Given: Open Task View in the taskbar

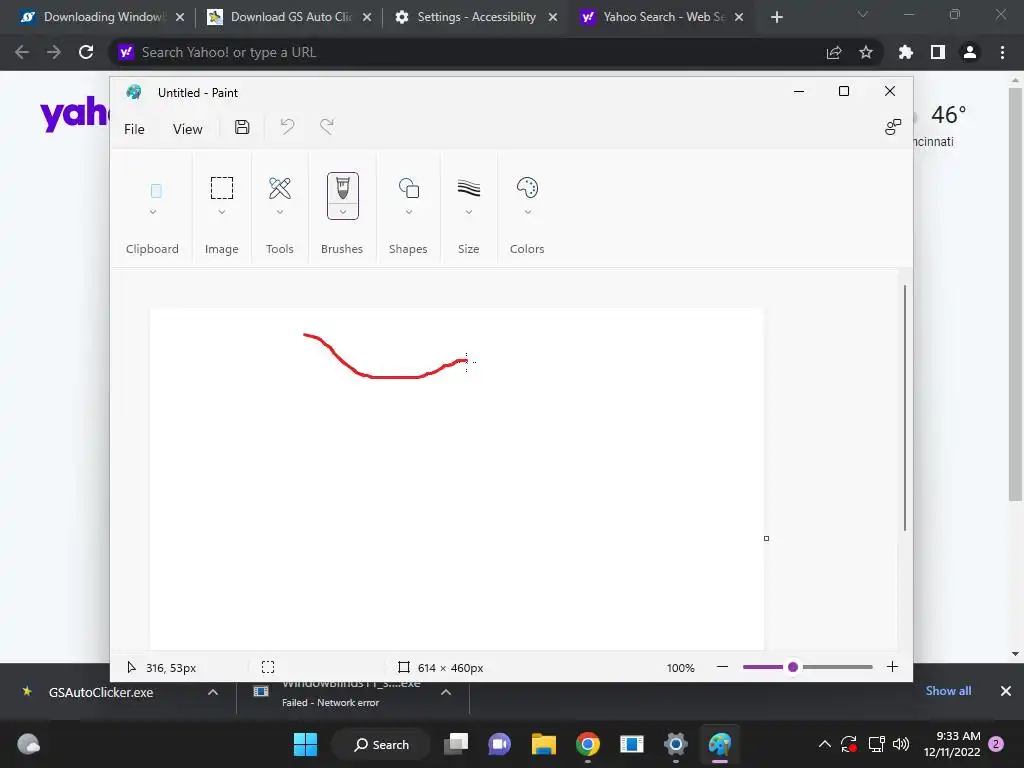Looking at the screenshot, I should point(456,744).
